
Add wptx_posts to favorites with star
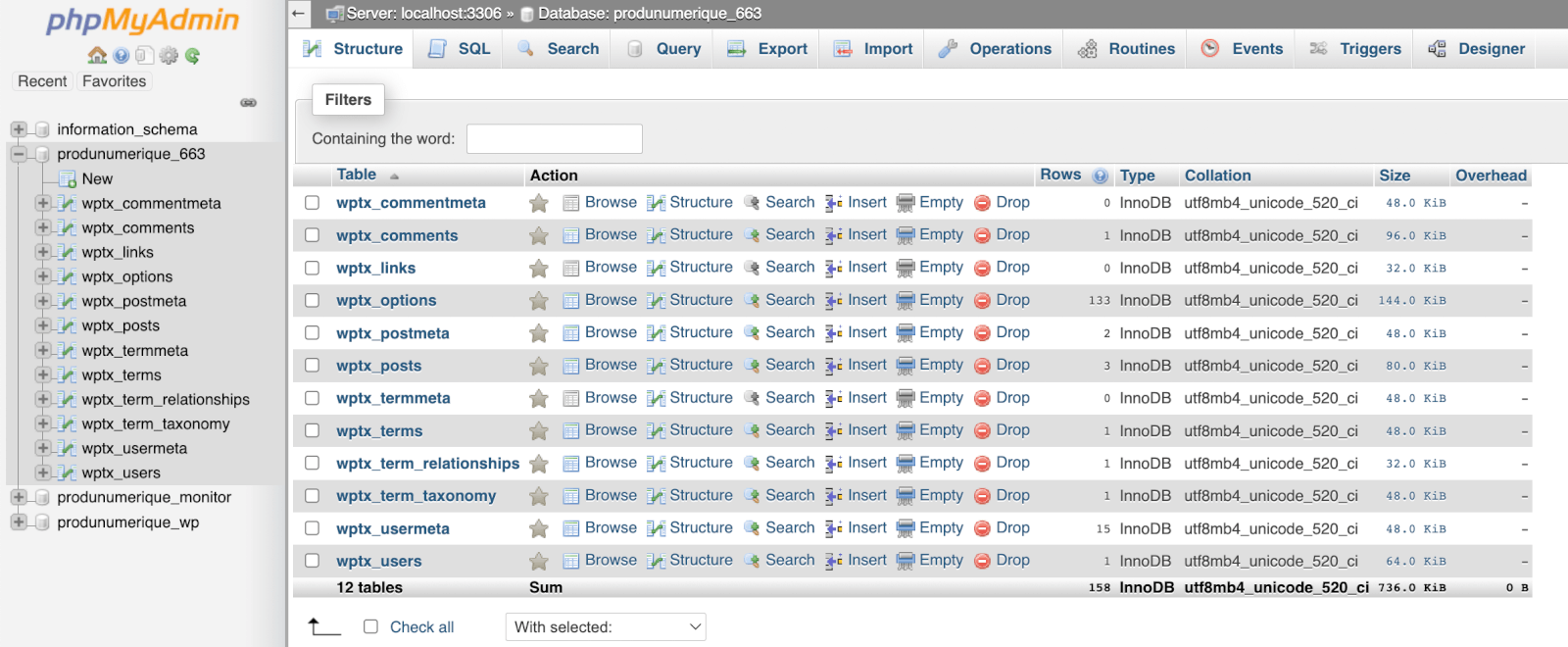(x=538, y=366)
